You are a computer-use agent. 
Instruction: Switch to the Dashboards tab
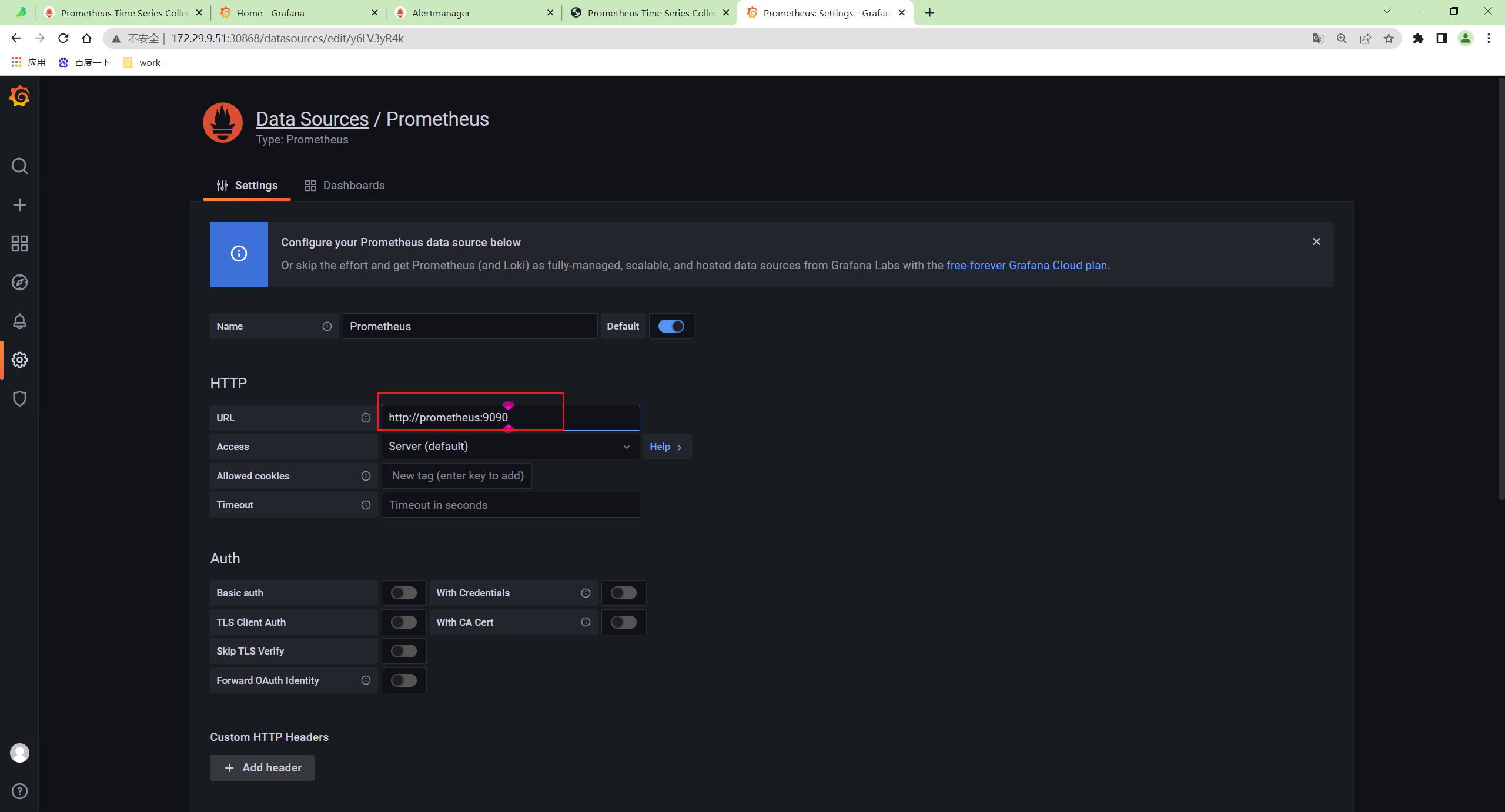coord(345,186)
